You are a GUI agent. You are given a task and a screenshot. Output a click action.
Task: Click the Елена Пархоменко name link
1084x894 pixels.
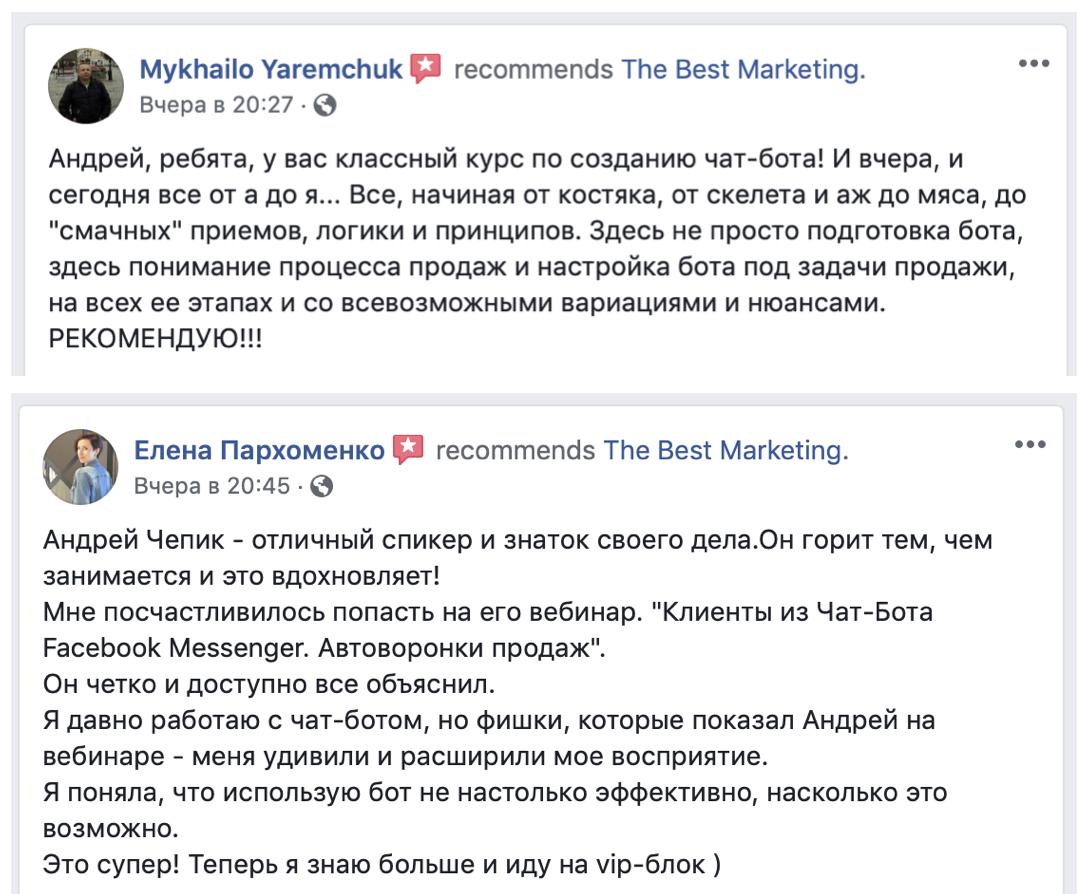tap(260, 450)
